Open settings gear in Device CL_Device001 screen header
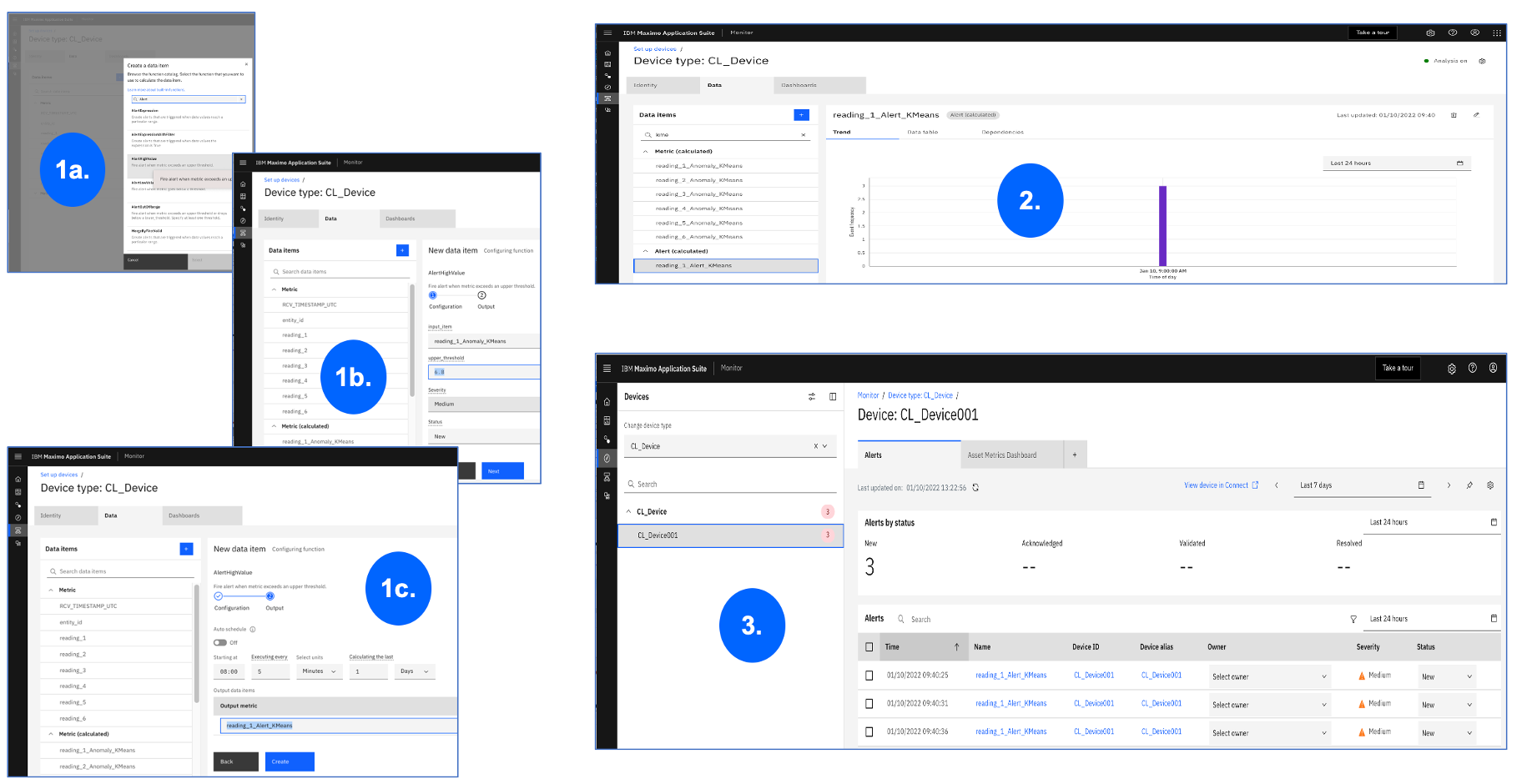Image resolution: width=1517 pixels, height=784 pixels. (x=1452, y=369)
